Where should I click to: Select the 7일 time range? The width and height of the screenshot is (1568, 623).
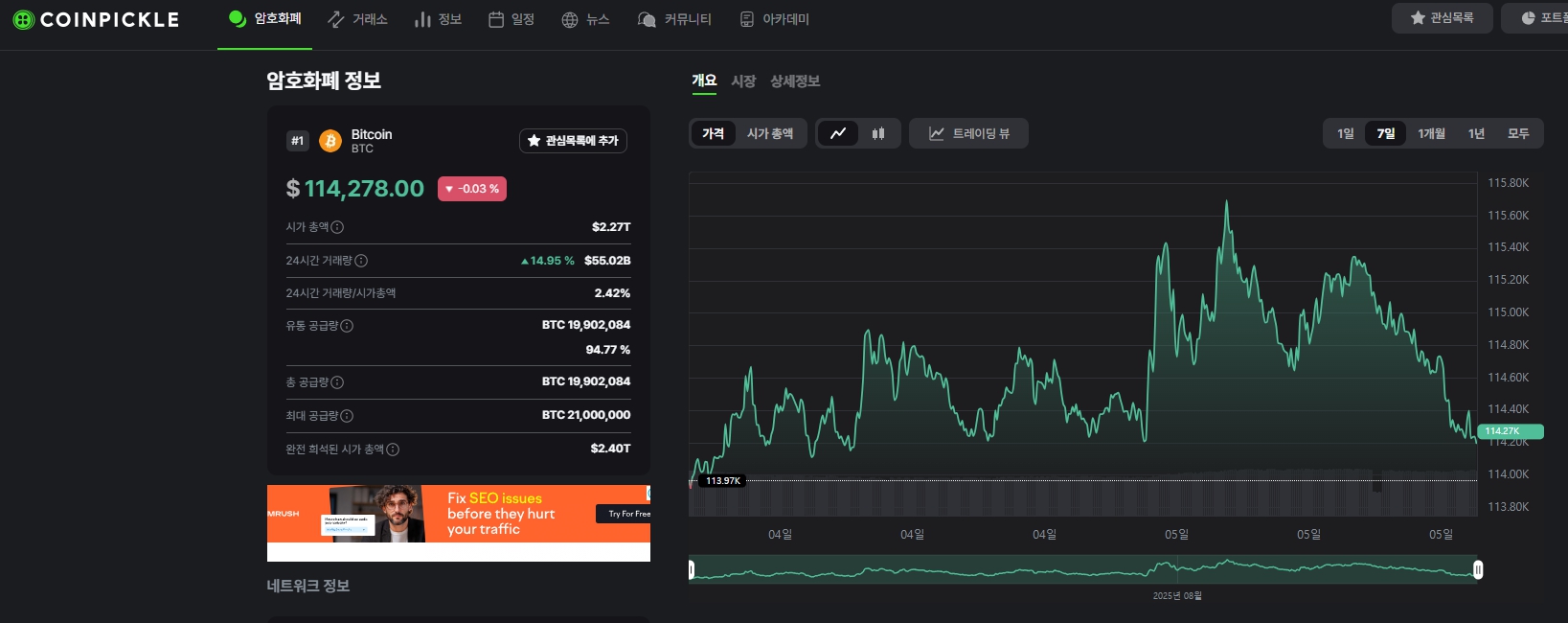coord(1386,133)
